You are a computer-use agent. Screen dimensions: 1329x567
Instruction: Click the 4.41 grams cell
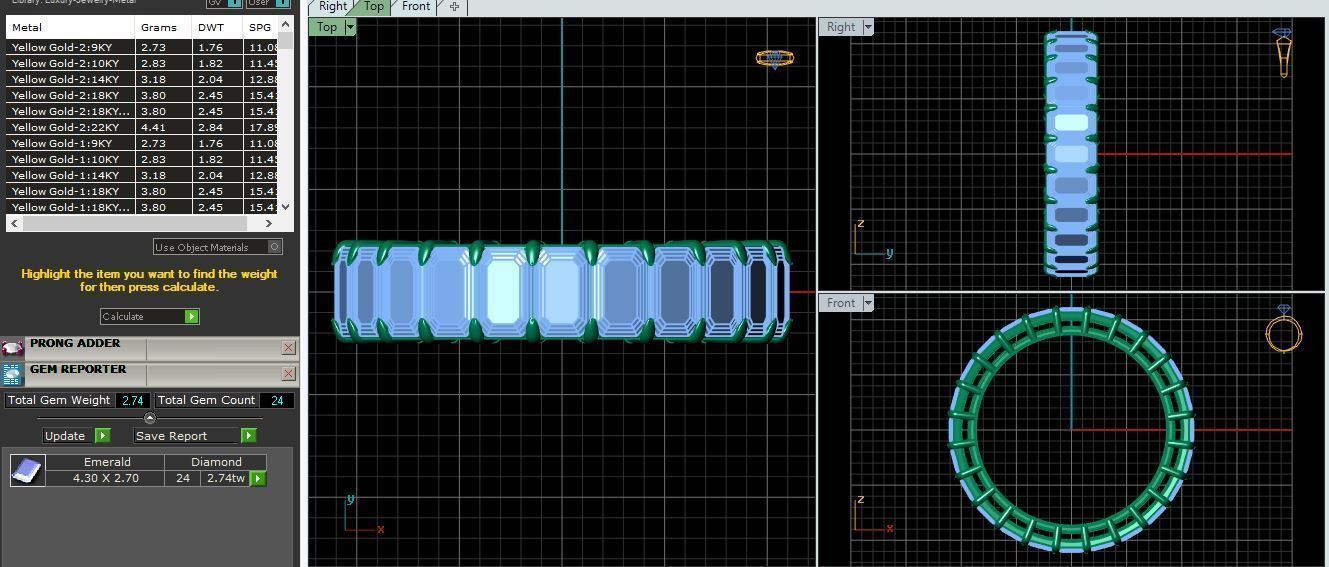click(163, 127)
